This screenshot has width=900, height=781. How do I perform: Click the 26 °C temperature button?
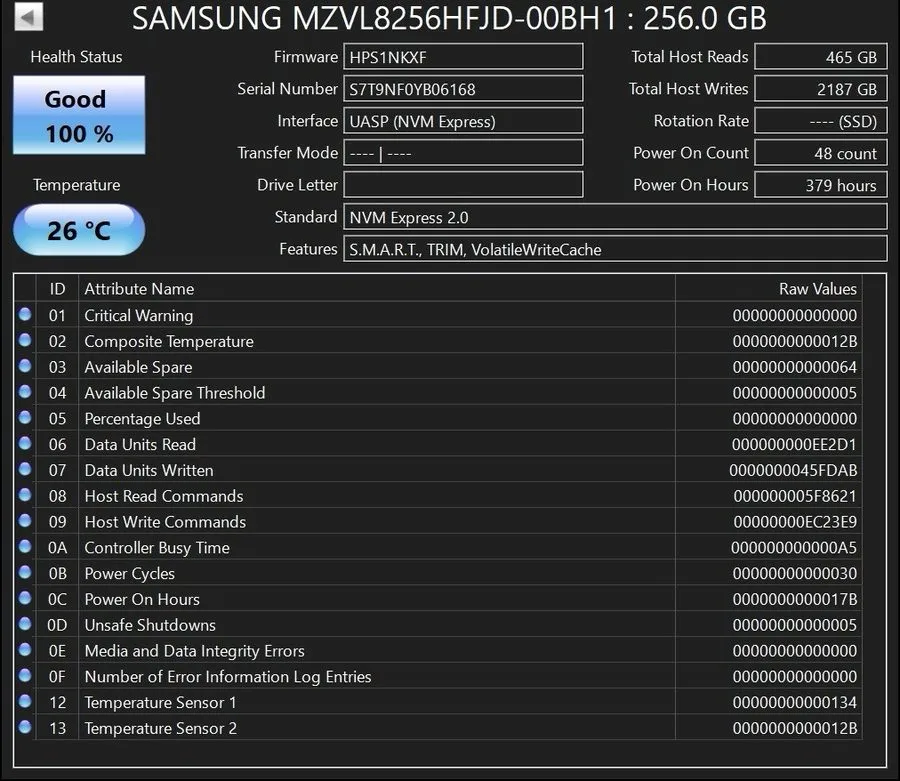(79, 230)
